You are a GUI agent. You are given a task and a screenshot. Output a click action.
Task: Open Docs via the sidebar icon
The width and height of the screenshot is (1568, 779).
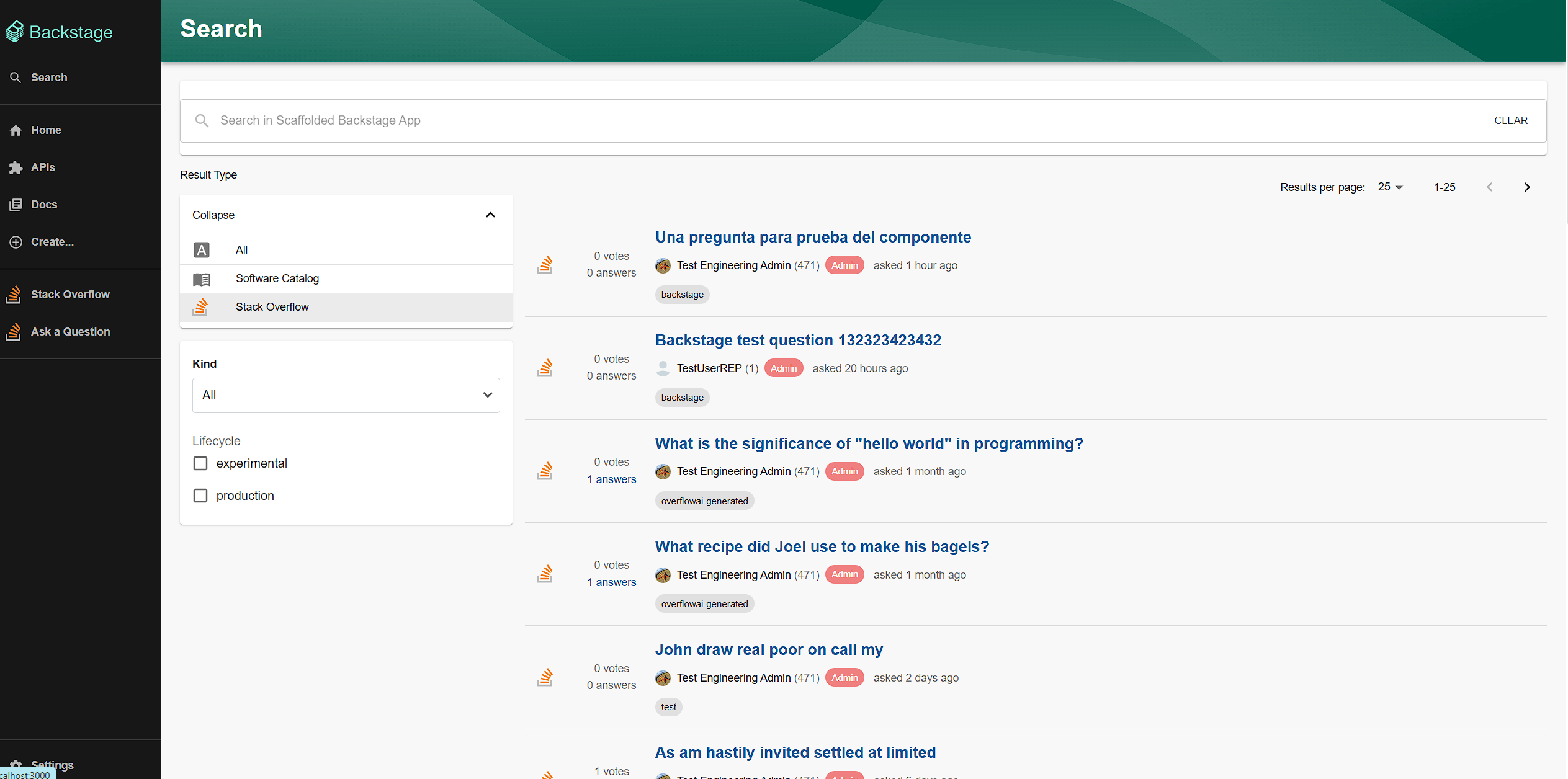pyautogui.click(x=16, y=205)
